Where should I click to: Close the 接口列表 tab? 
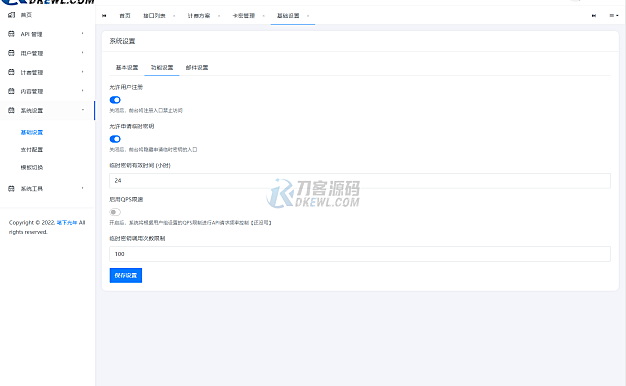(x=174, y=16)
